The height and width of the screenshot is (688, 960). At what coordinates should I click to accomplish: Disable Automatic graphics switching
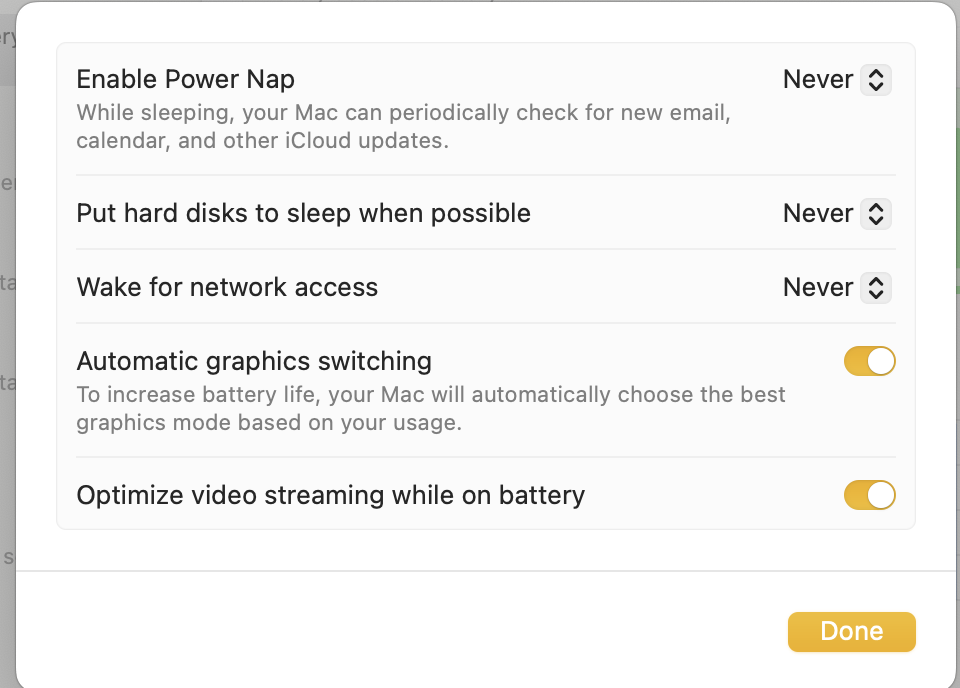[869, 361]
